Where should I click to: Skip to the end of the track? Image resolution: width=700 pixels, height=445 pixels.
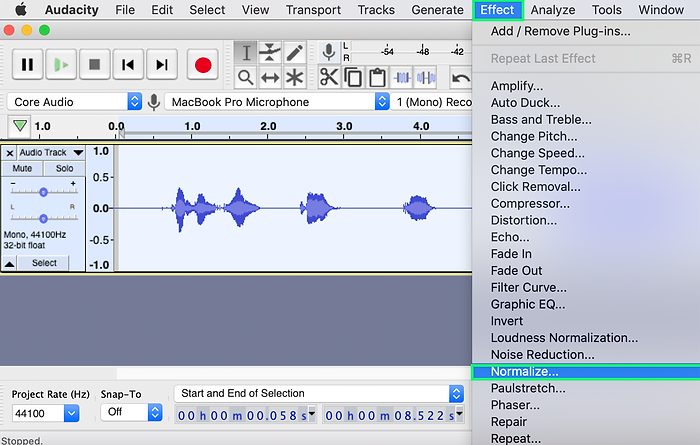162,65
